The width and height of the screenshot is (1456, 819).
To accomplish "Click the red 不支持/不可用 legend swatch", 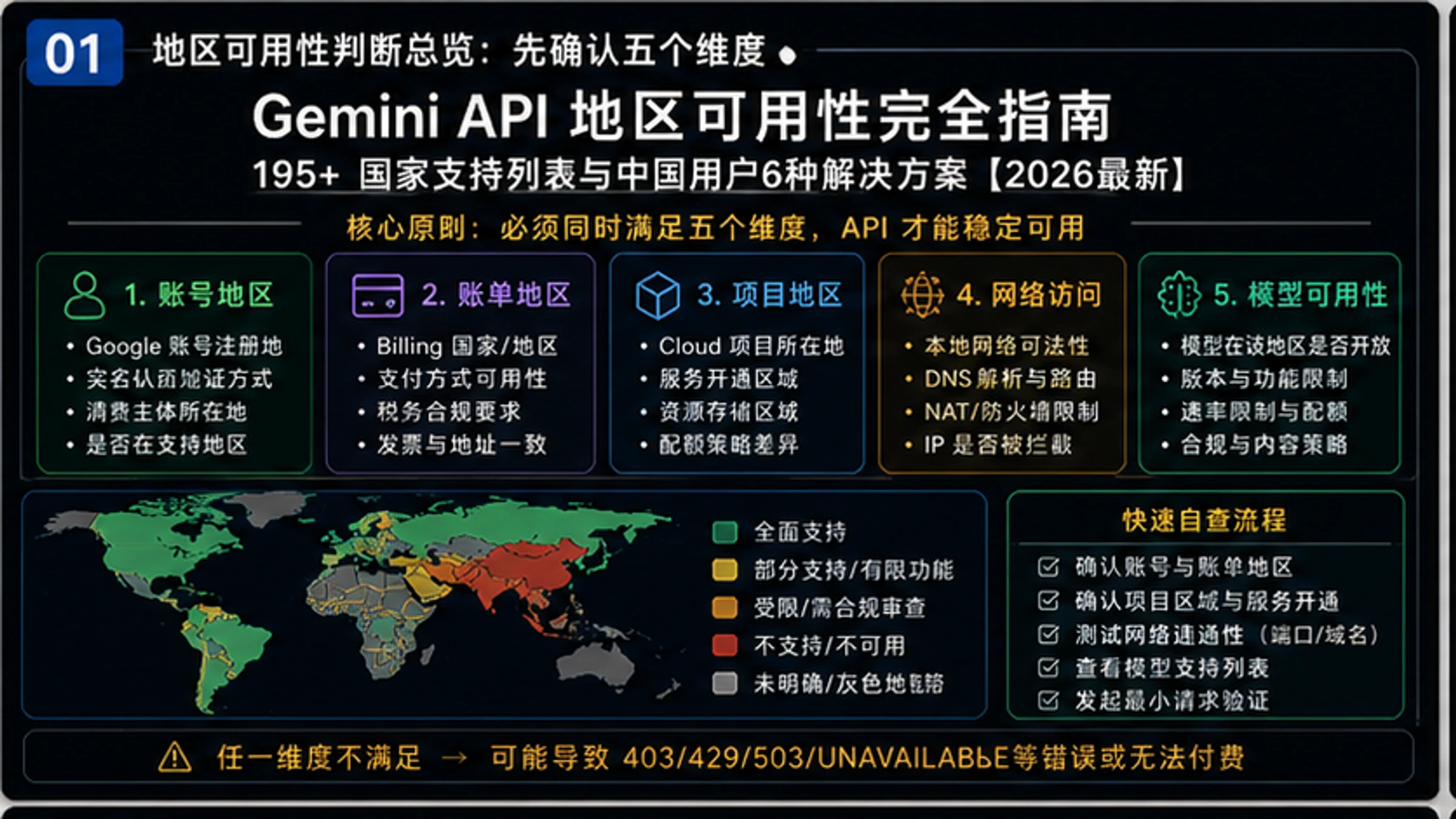I will pyautogui.click(x=724, y=645).
